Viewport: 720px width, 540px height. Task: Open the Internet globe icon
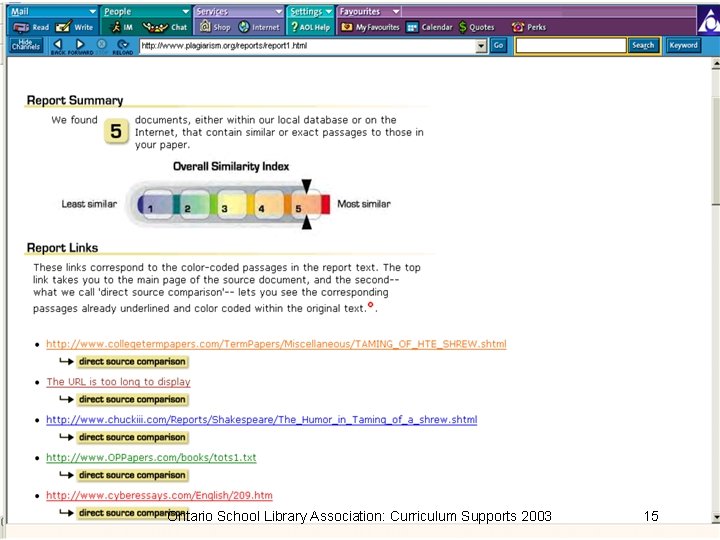pos(259,28)
